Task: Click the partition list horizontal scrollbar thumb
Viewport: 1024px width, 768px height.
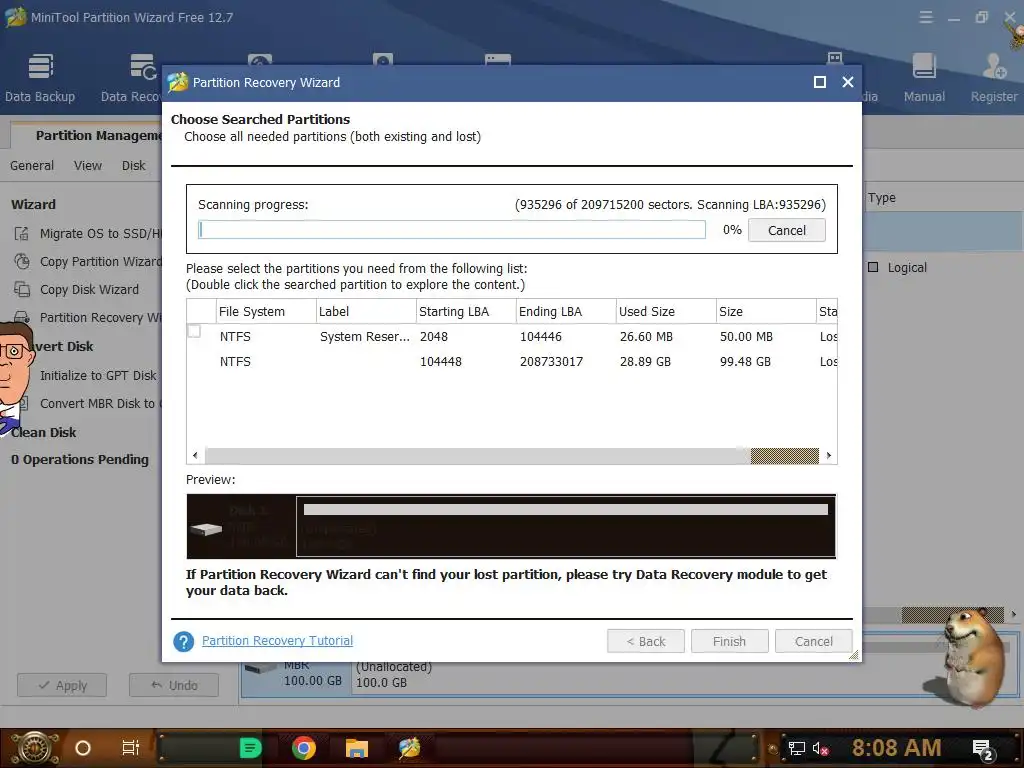Action: coord(784,455)
